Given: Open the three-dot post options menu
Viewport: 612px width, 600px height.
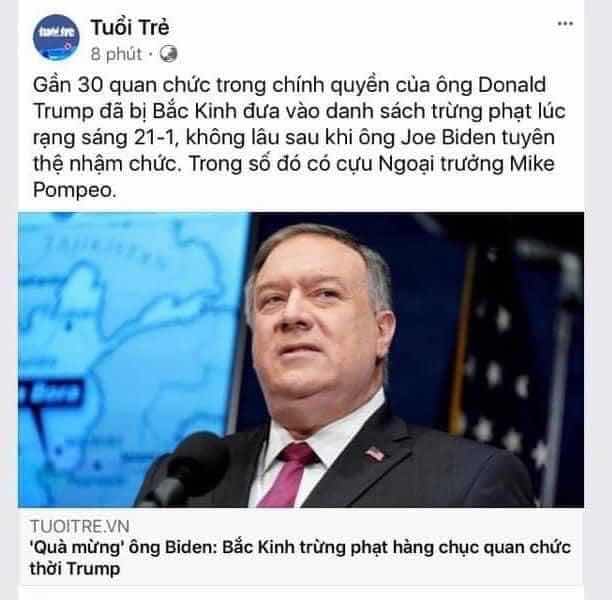Looking at the screenshot, I should click(565, 24).
